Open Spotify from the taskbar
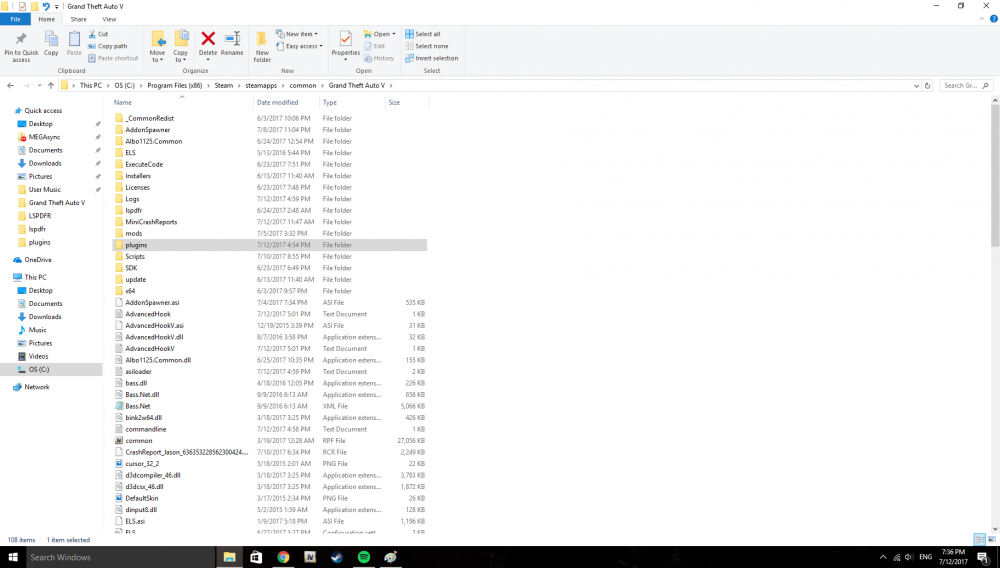 tap(364, 557)
